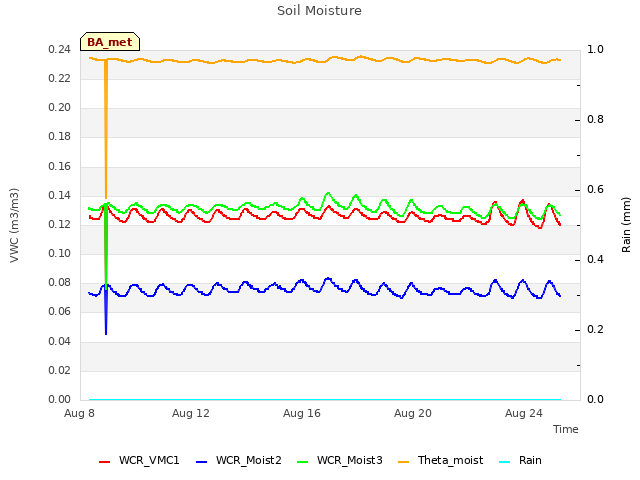
Task: Click the Rain (mm) axis label
Action: click(626, 225)
